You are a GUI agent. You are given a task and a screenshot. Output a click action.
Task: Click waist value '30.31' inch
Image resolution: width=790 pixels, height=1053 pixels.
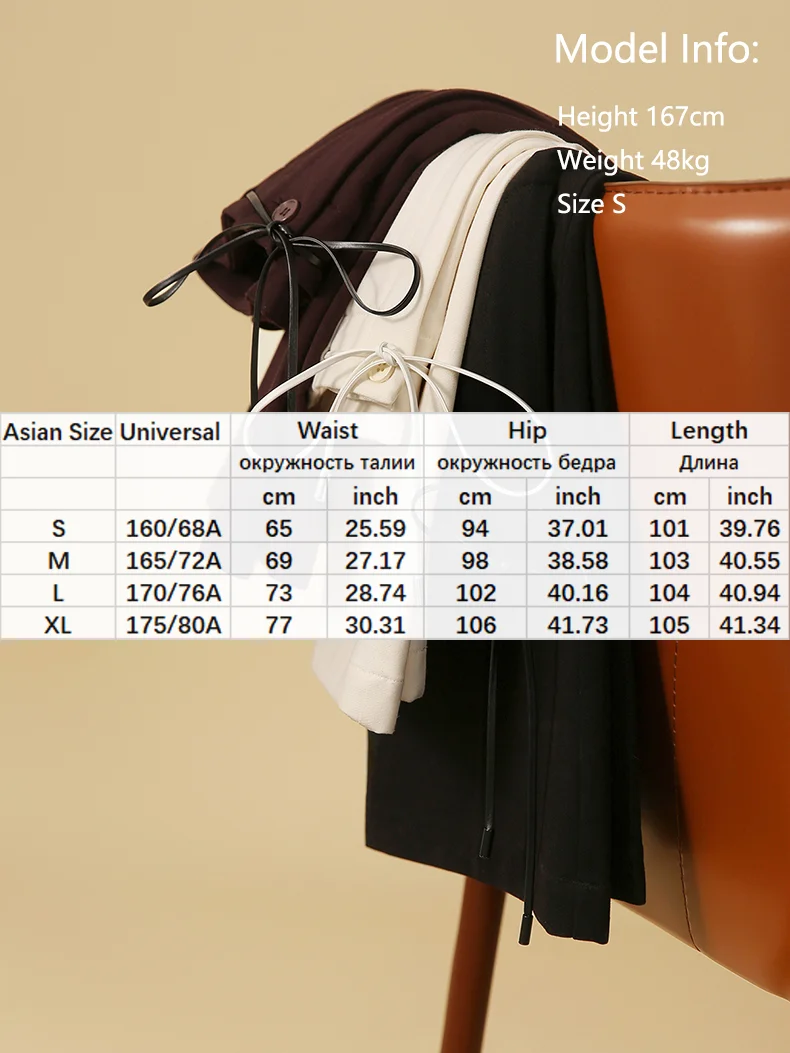(x=376, y=625)
